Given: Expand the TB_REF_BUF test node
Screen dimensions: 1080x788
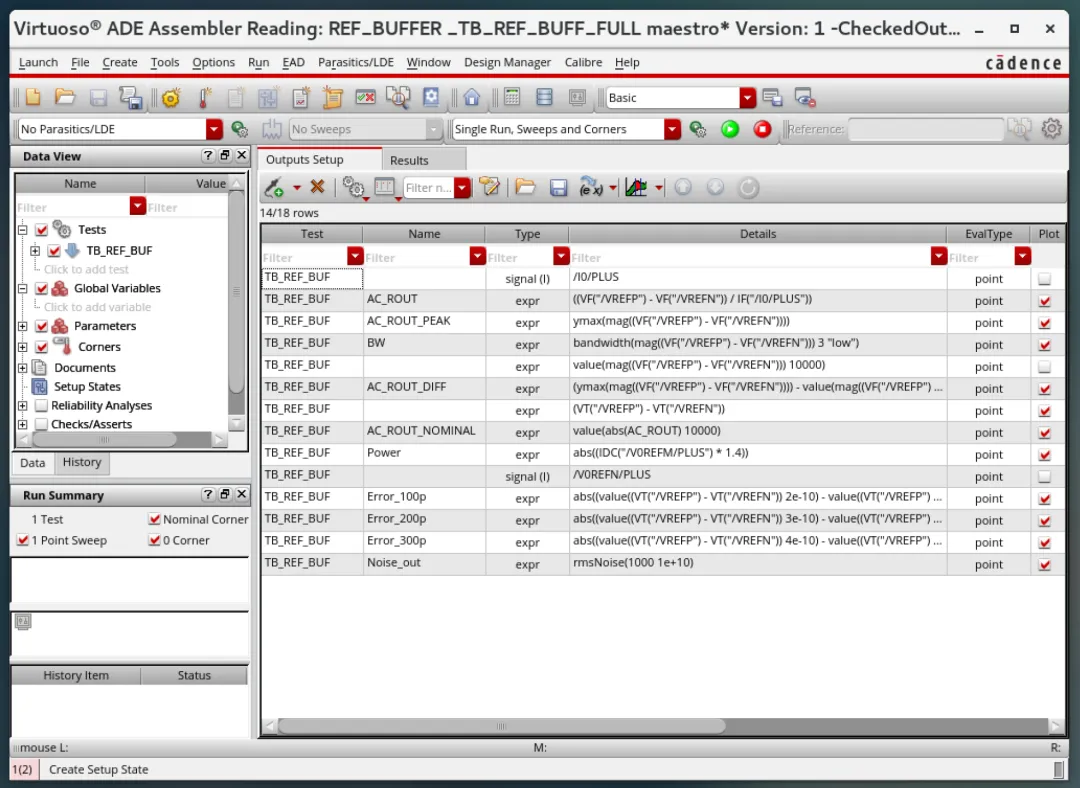Looking at the screenshot, I should tap(35, 251).
